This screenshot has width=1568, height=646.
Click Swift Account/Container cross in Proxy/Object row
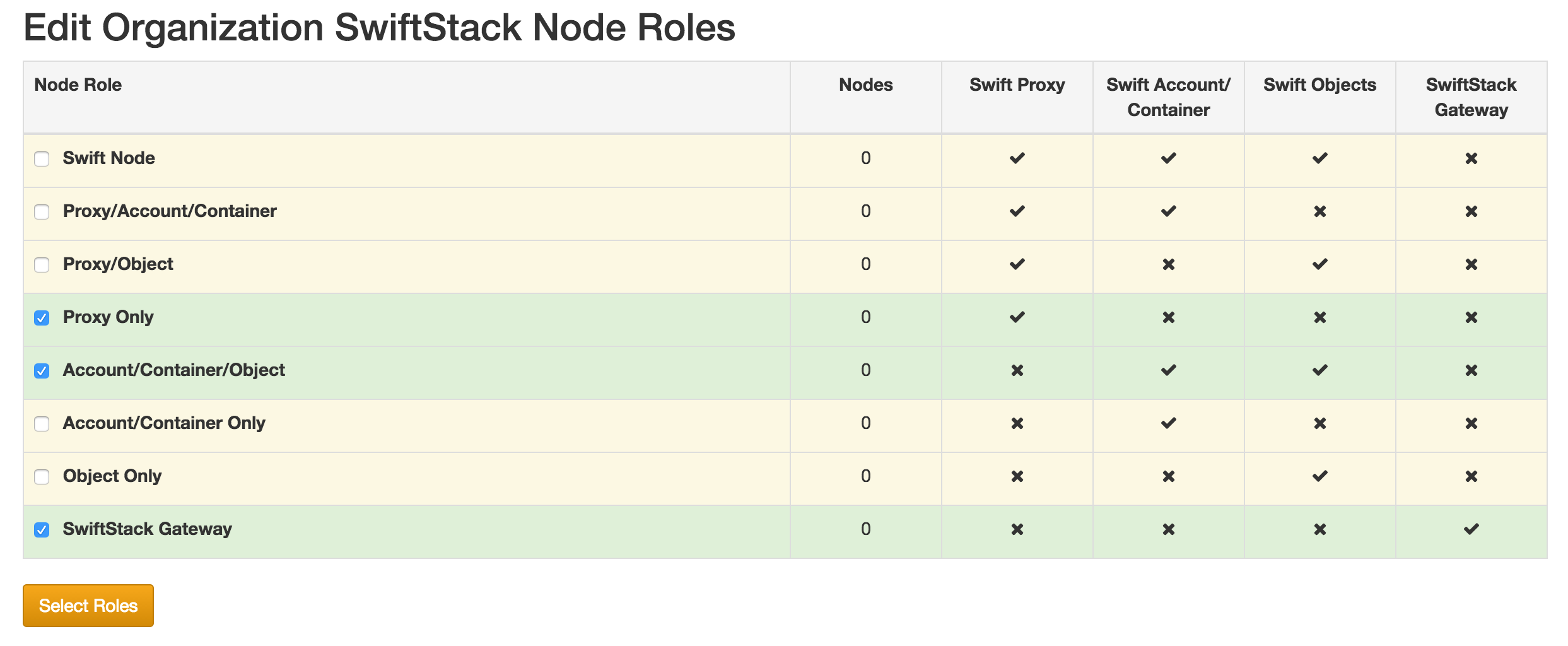click(x=1169, y=264)
